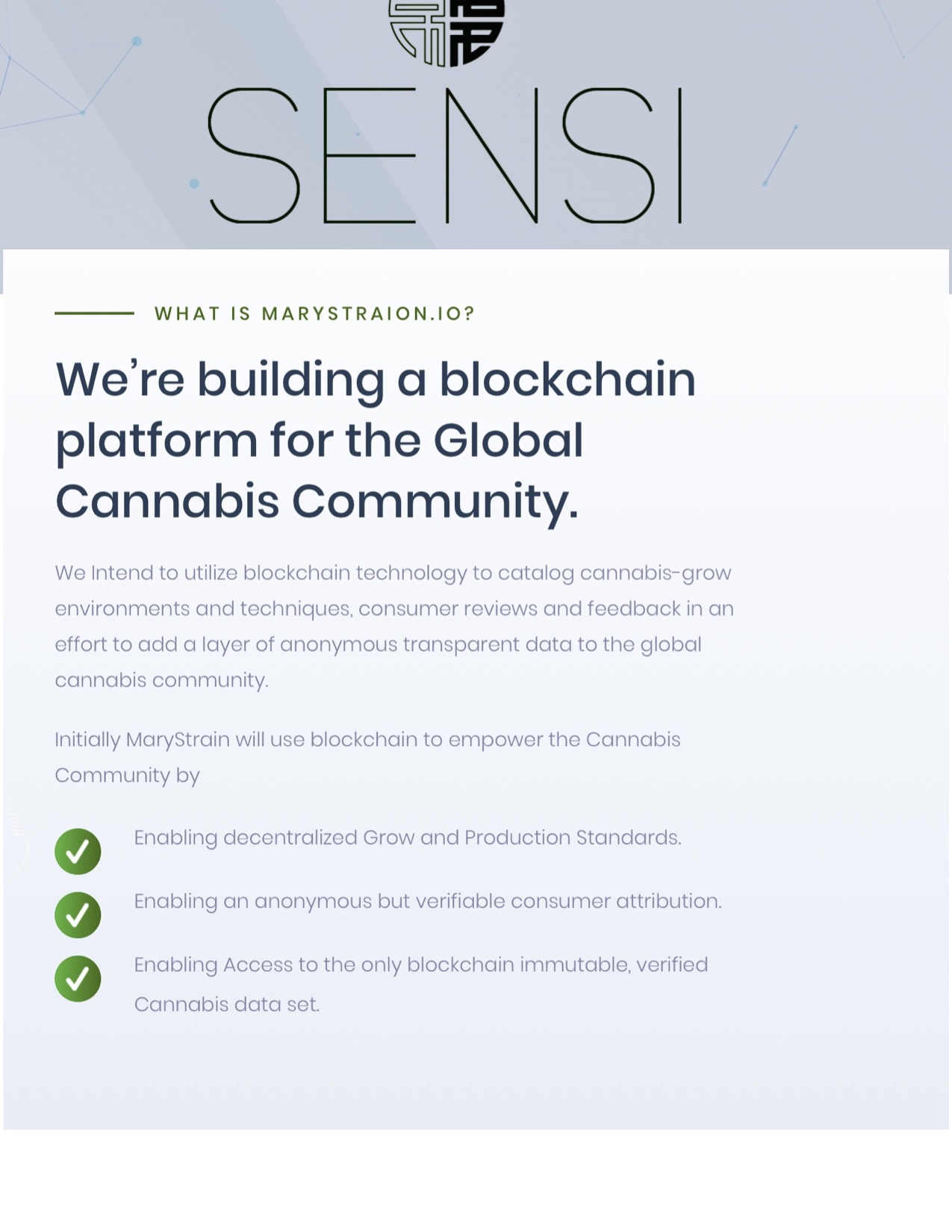
Task: Click the Cannabis Community. heading line
Action: point(317,501)
